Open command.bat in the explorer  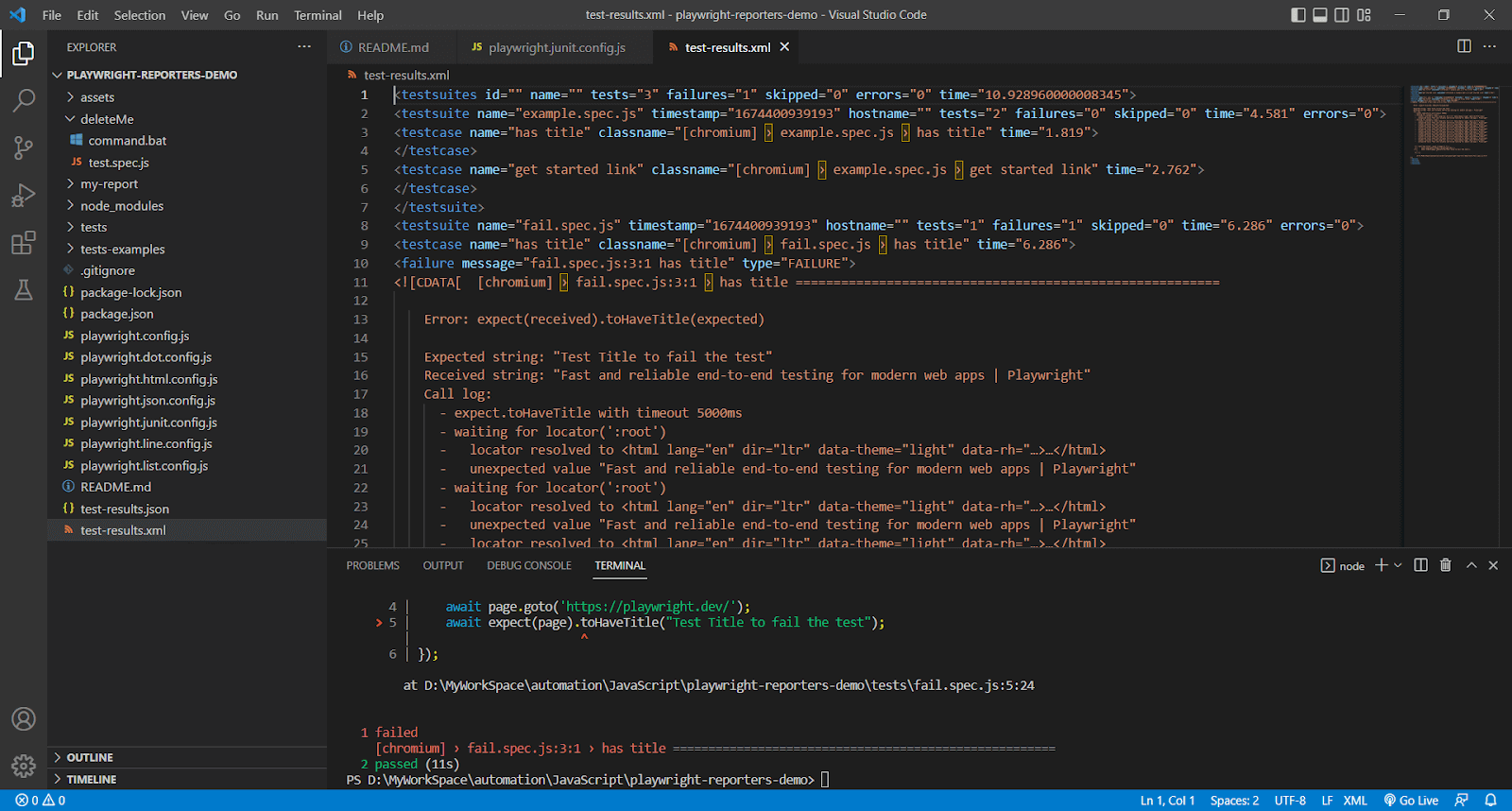pyautogui.click(x=187, y=141)
